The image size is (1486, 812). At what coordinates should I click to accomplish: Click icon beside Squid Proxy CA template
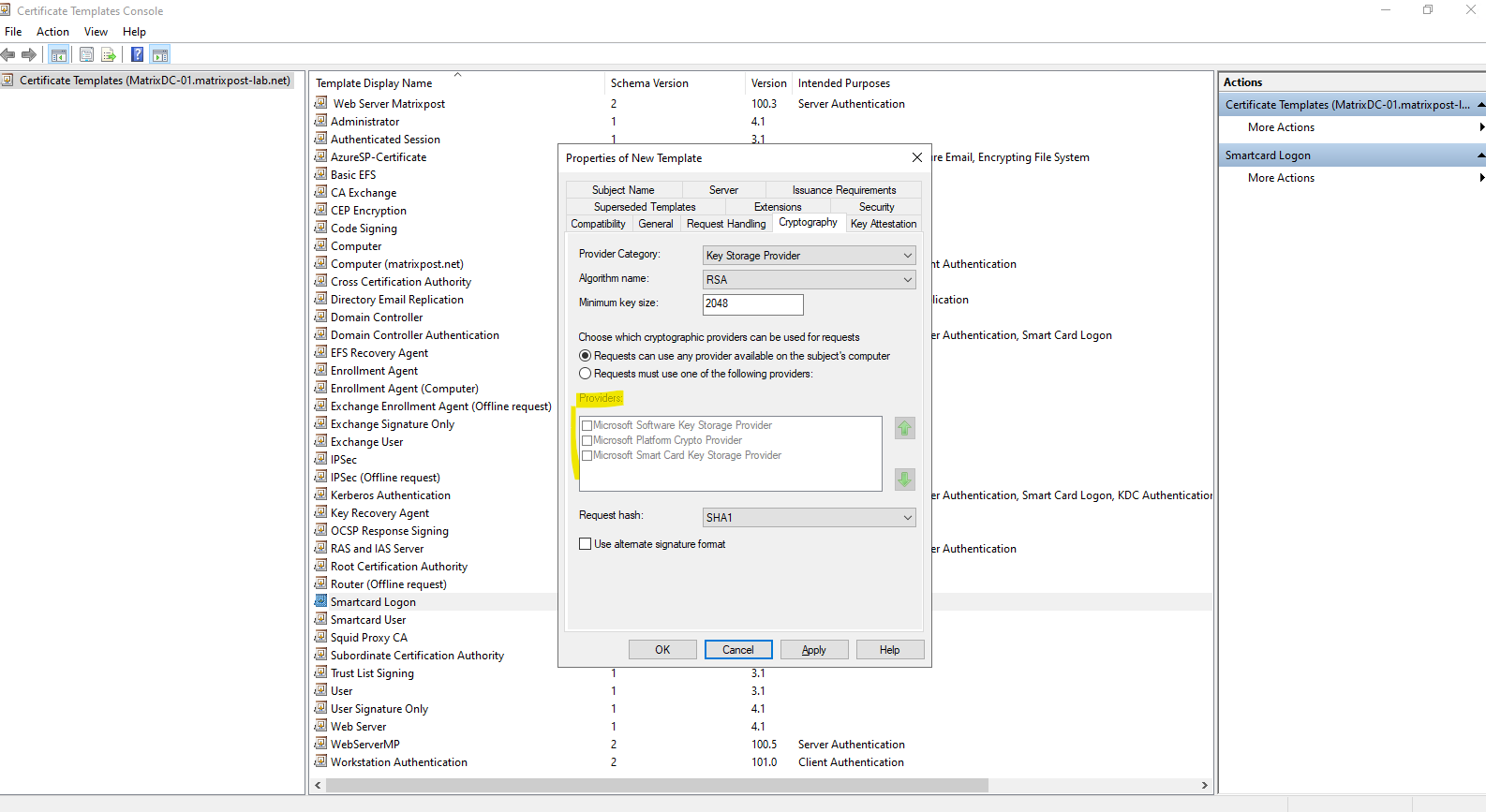(x=320, y=637)
